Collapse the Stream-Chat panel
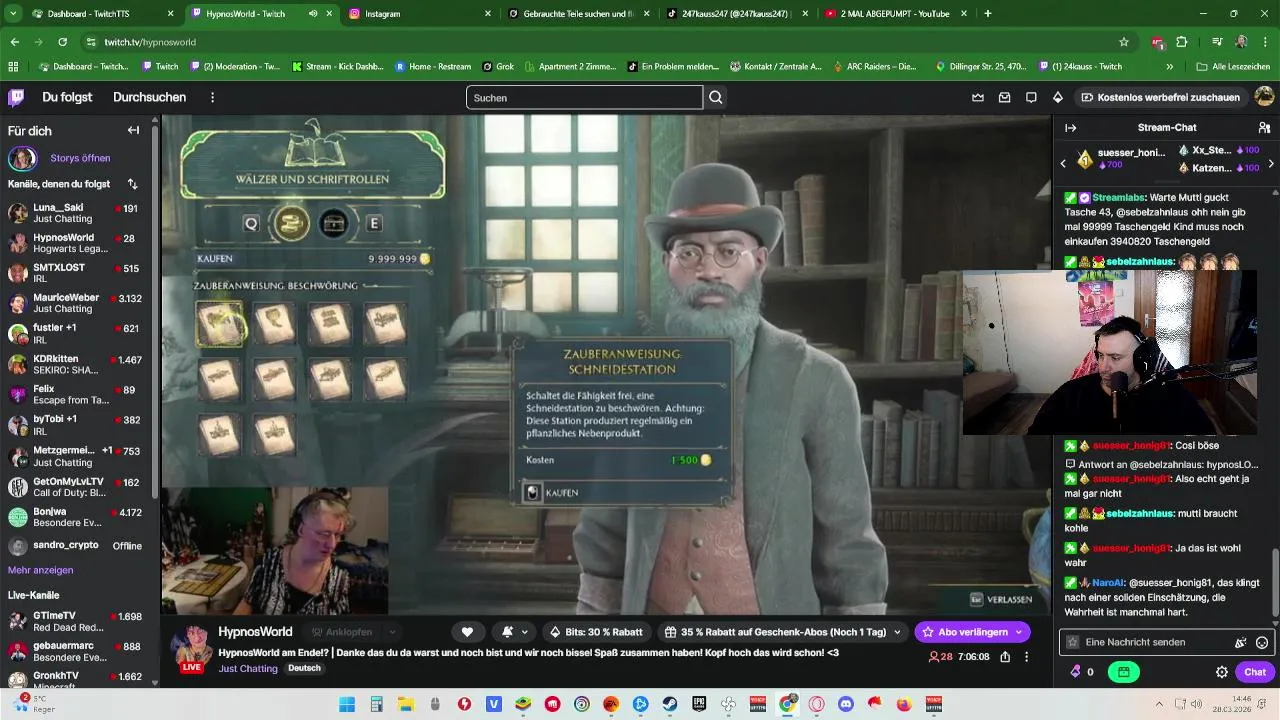Screen dimensions: 1280x720 (x=1070, y=128)
